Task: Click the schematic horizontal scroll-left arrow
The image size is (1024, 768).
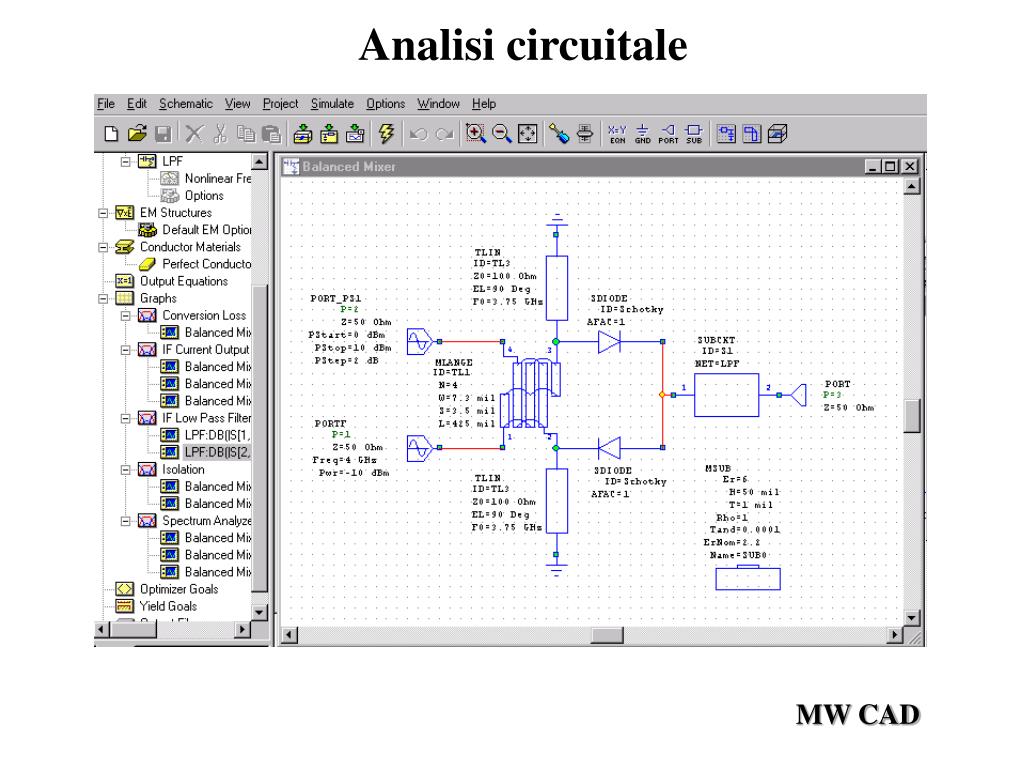Action: coord(289,635)
